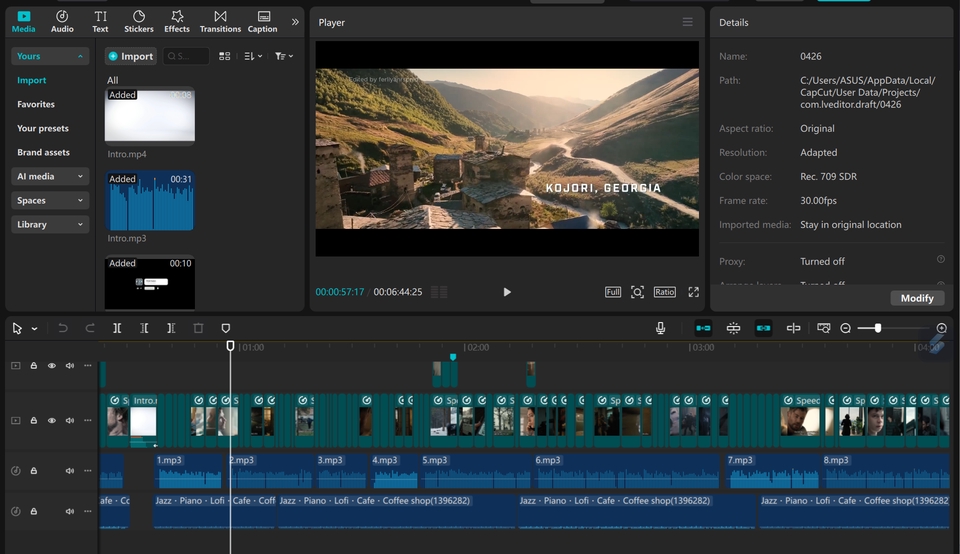Delete the selected clip
The image size is (960, 554).
pos(198,328)
